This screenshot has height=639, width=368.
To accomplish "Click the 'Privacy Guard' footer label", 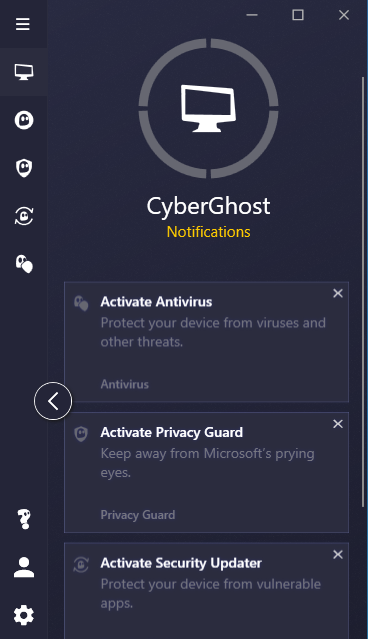I will tap(138, 515).
